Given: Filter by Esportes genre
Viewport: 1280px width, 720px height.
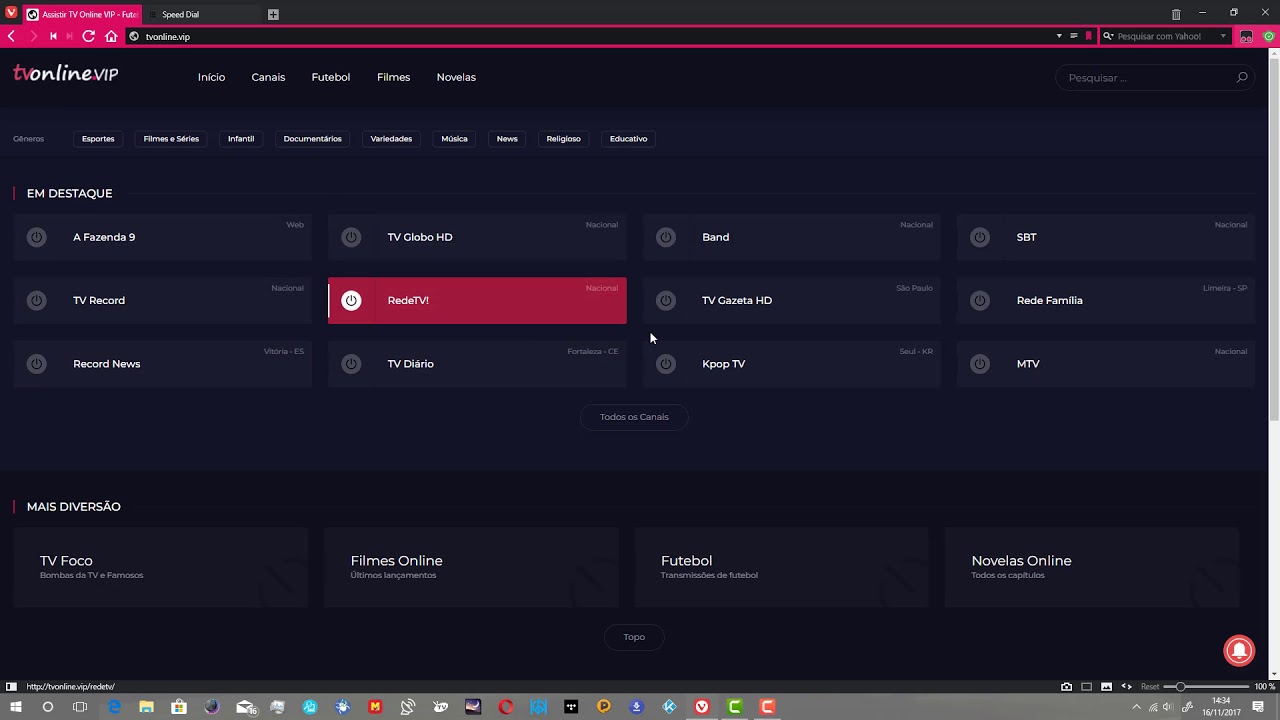Looking at the screenshot, I should pos(98,139).
